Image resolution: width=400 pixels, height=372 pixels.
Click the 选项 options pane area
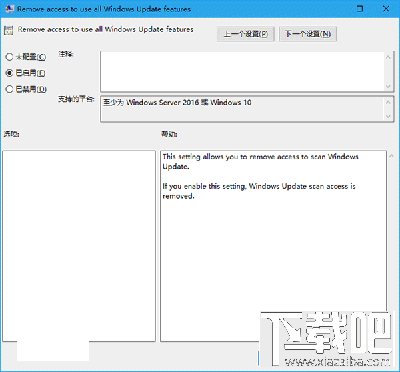[x=79, y=246]
